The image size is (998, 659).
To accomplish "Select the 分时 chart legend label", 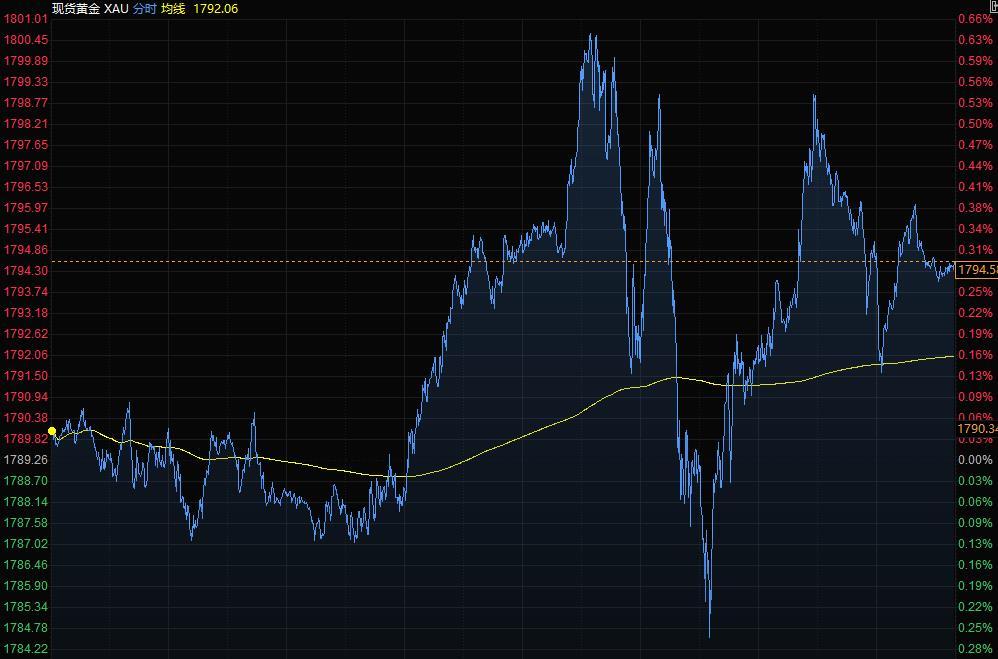I will [x=144, y=8].
